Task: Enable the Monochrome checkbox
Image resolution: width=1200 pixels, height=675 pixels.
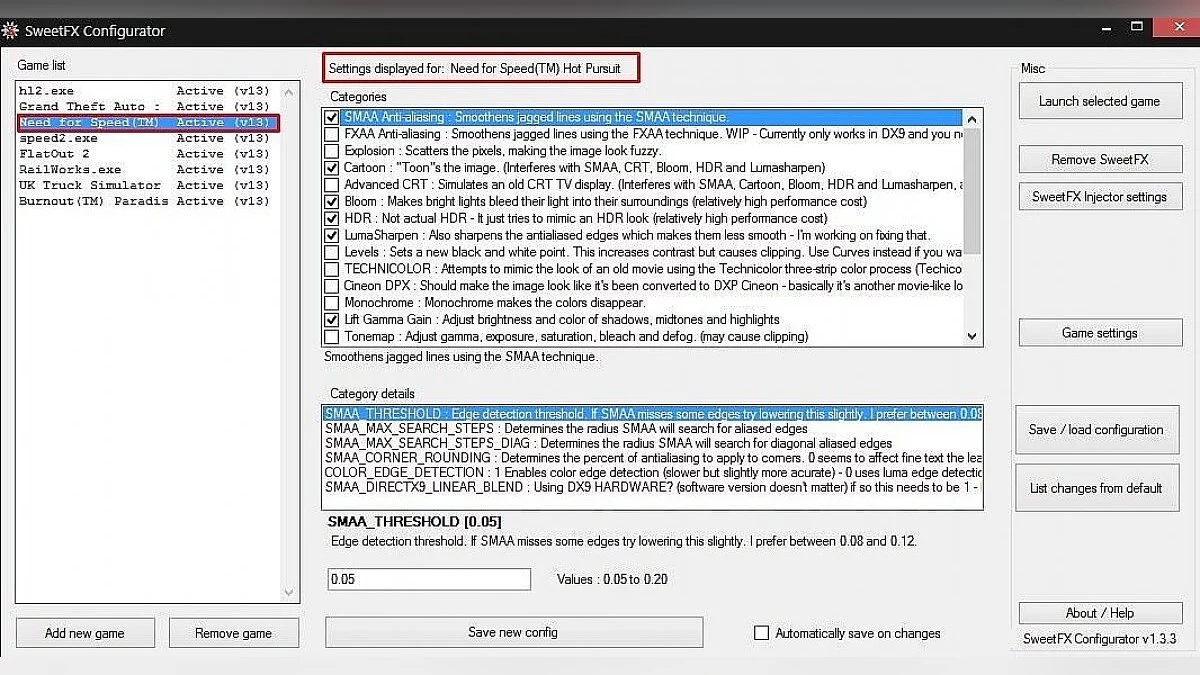Action: (332, 302)
